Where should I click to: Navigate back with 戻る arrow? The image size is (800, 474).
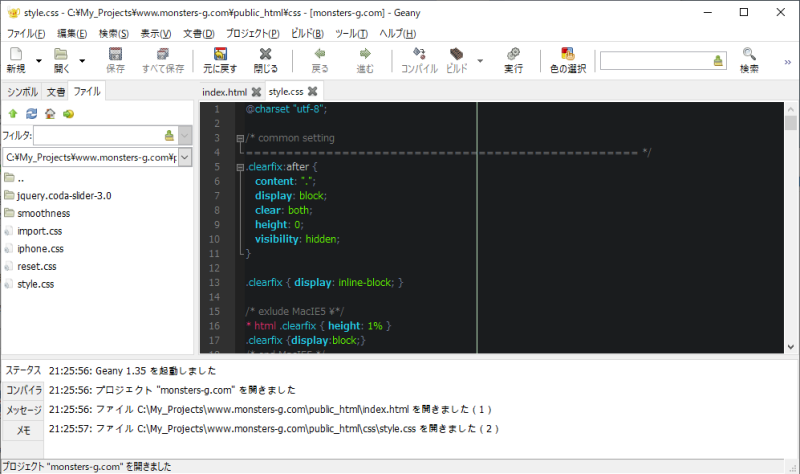pos(320,60)
